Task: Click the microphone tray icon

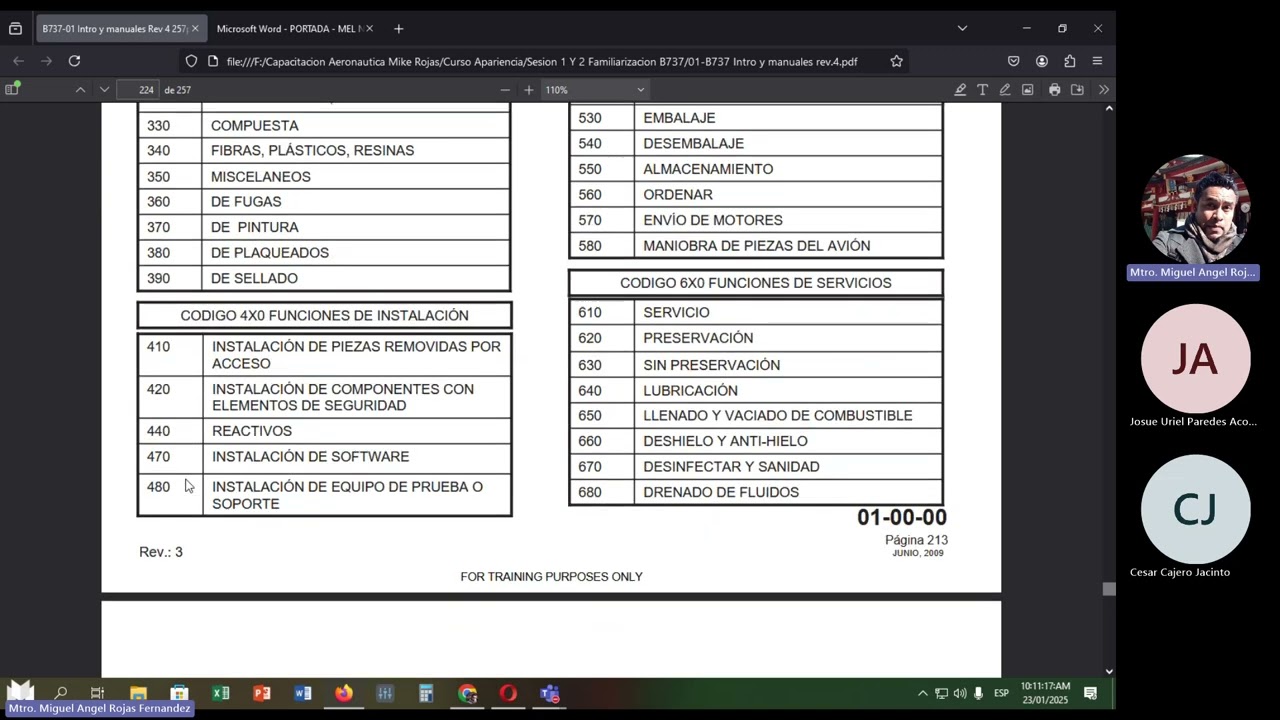Action: click(979, 693)
